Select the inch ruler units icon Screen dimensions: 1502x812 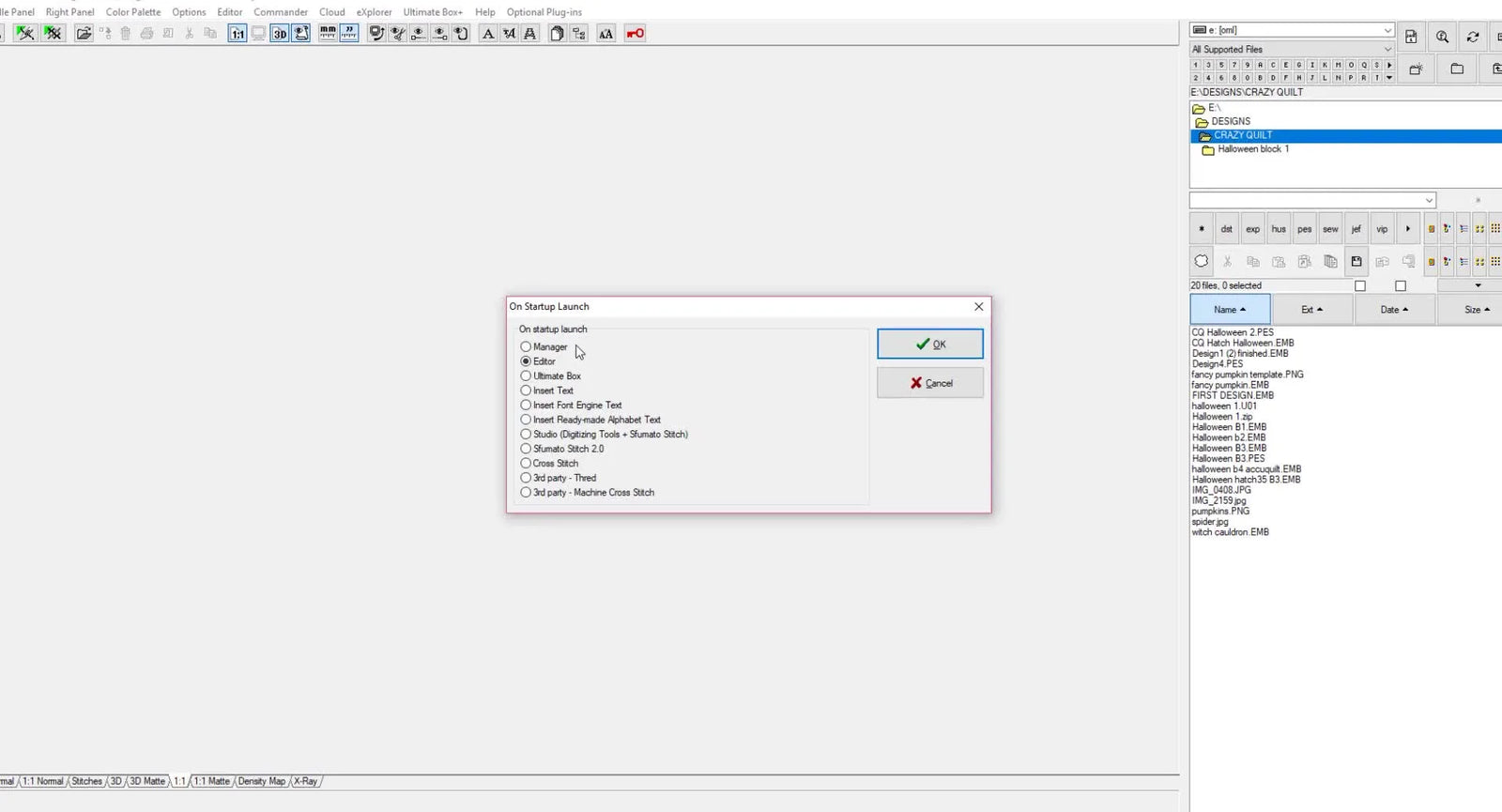[348, 34]
